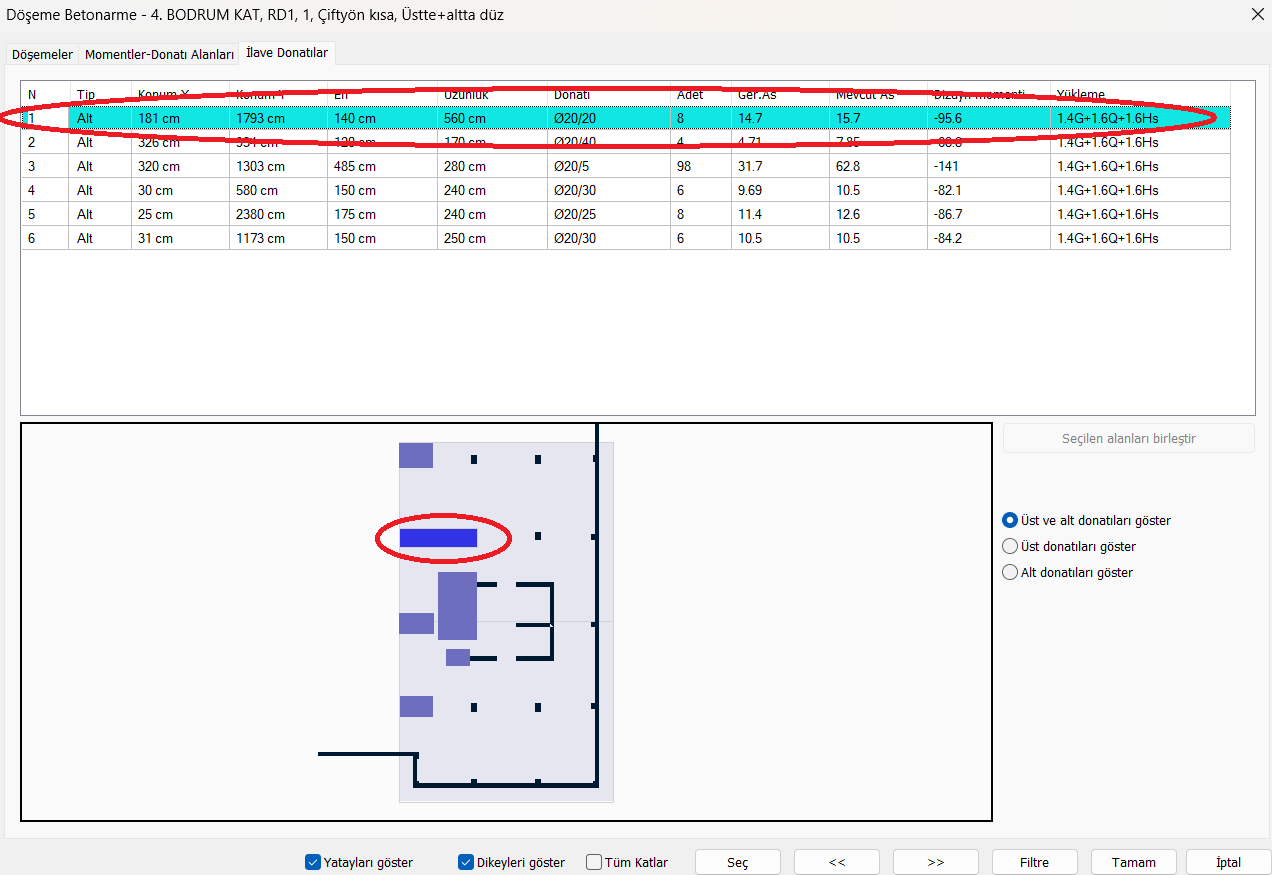Click the bright blue highlighted reinforcement area in plan
This screenshot has width=1272, height=875.
click(438, 538)
